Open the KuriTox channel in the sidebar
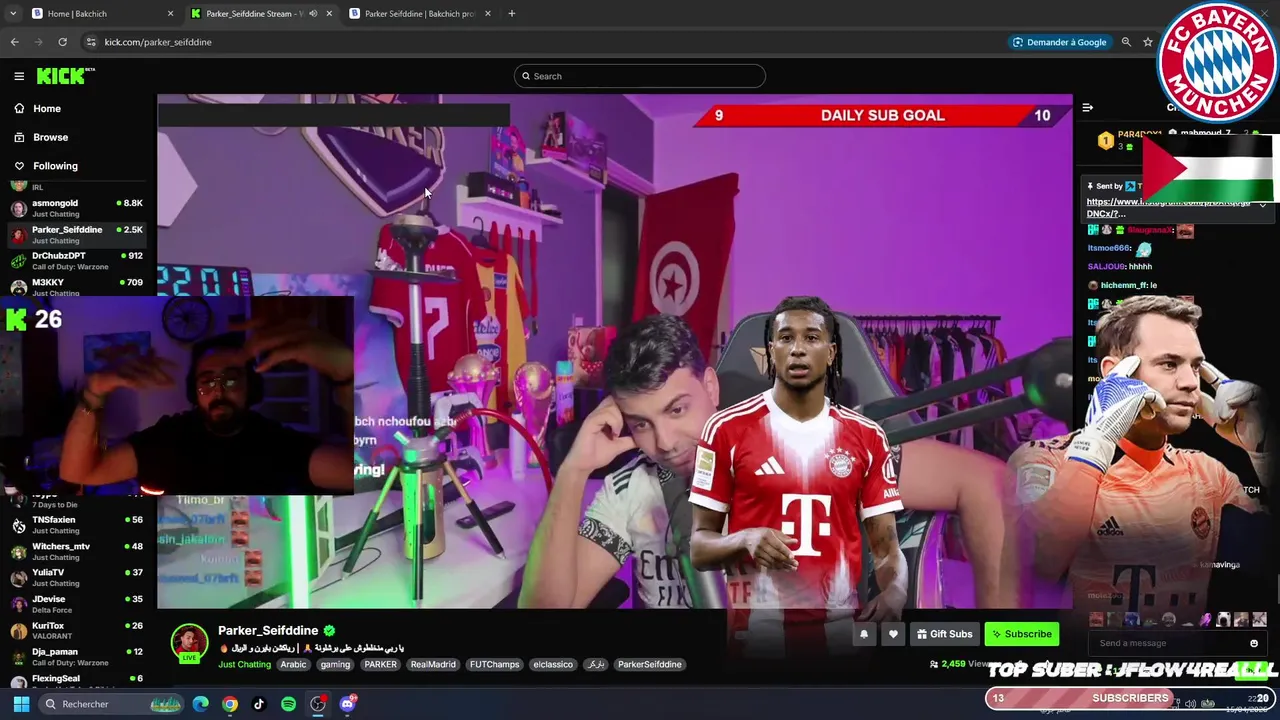The width and height of the screenshot is (1280, 720). click(x=78, y=630)
